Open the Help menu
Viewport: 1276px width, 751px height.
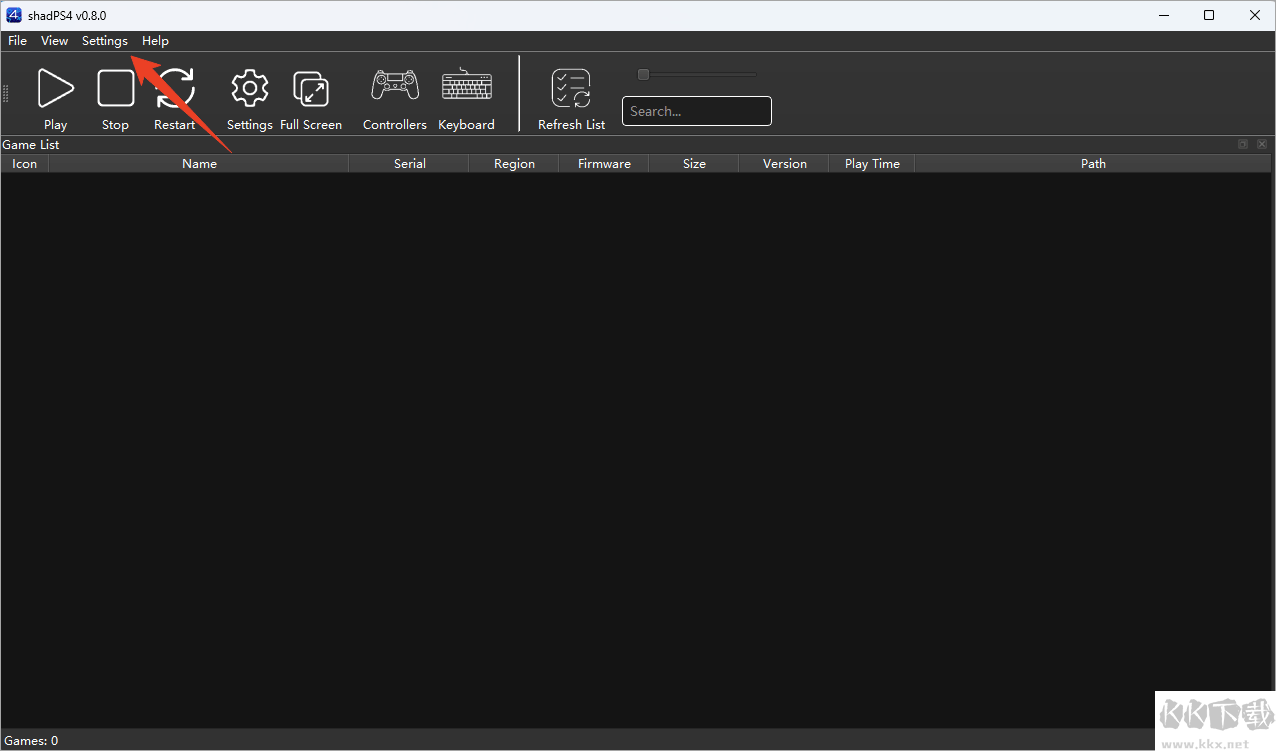tap(155, 41)
